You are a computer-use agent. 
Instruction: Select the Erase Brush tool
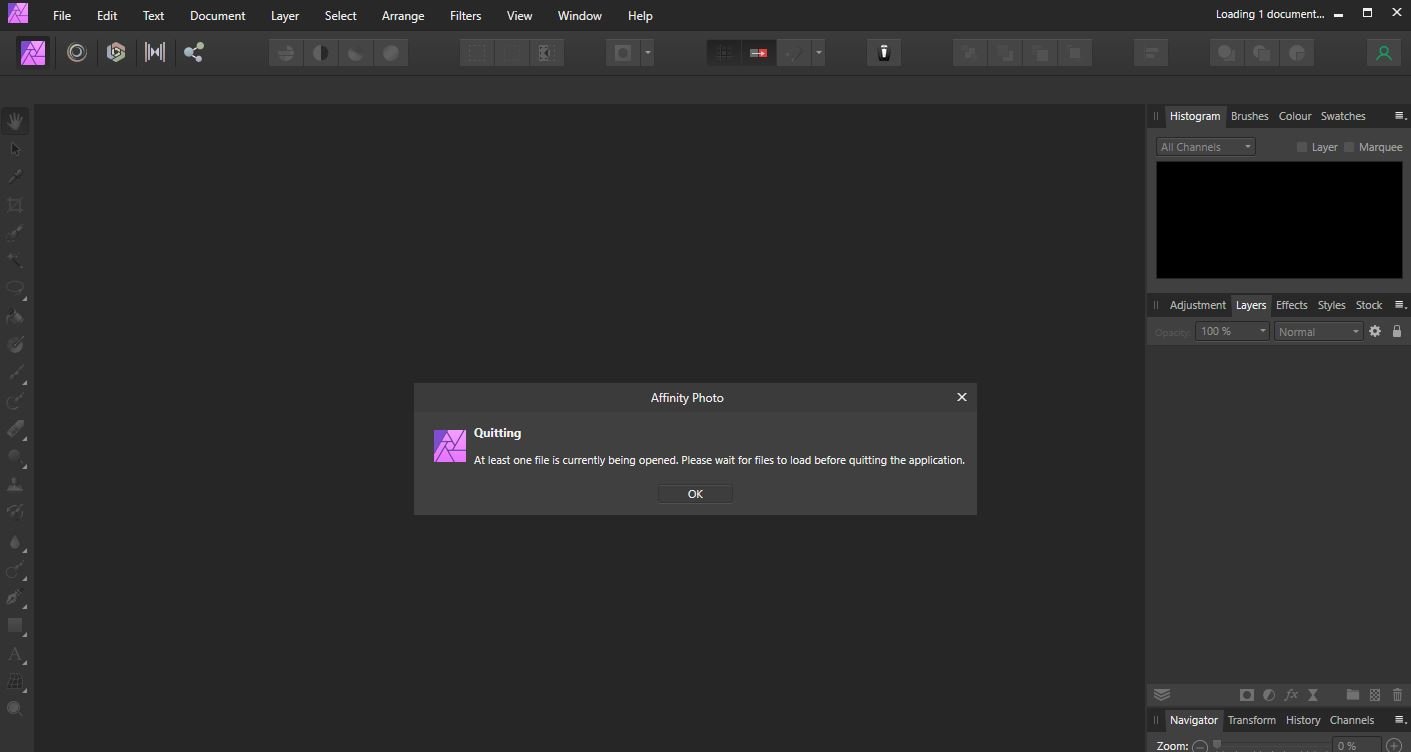coord(15,429)
